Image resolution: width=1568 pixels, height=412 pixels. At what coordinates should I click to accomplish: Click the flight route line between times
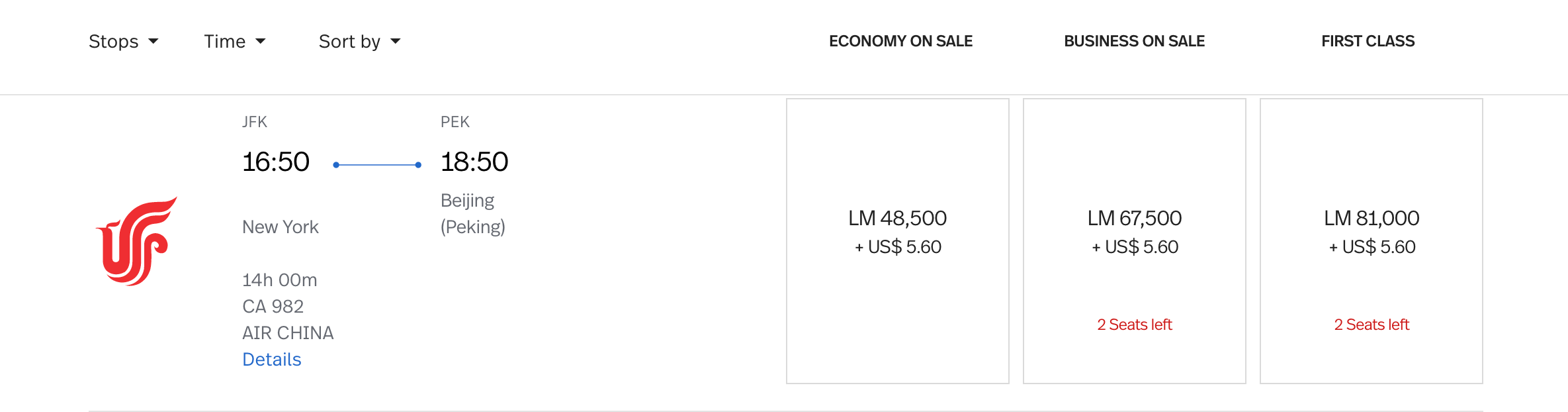click(x=377, y=165)
